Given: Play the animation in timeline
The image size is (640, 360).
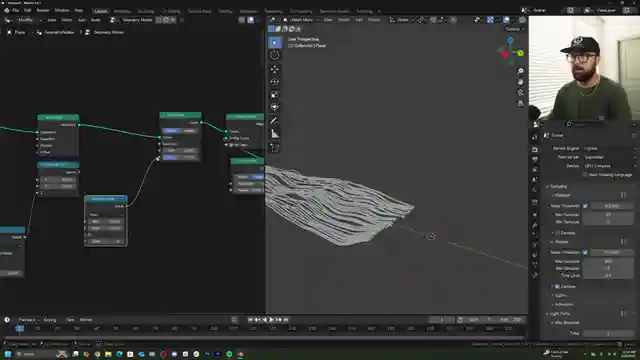Looking at the screenshot, I should coord(271,320).
